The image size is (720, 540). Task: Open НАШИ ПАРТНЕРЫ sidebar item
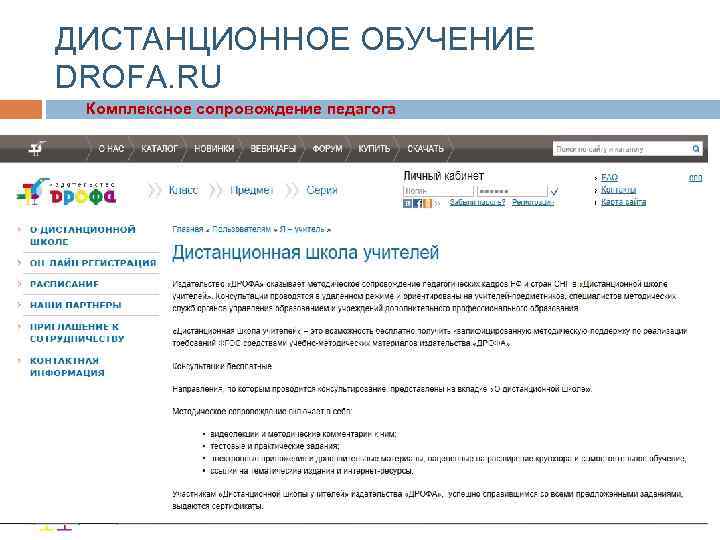click(x=75, y=305)
